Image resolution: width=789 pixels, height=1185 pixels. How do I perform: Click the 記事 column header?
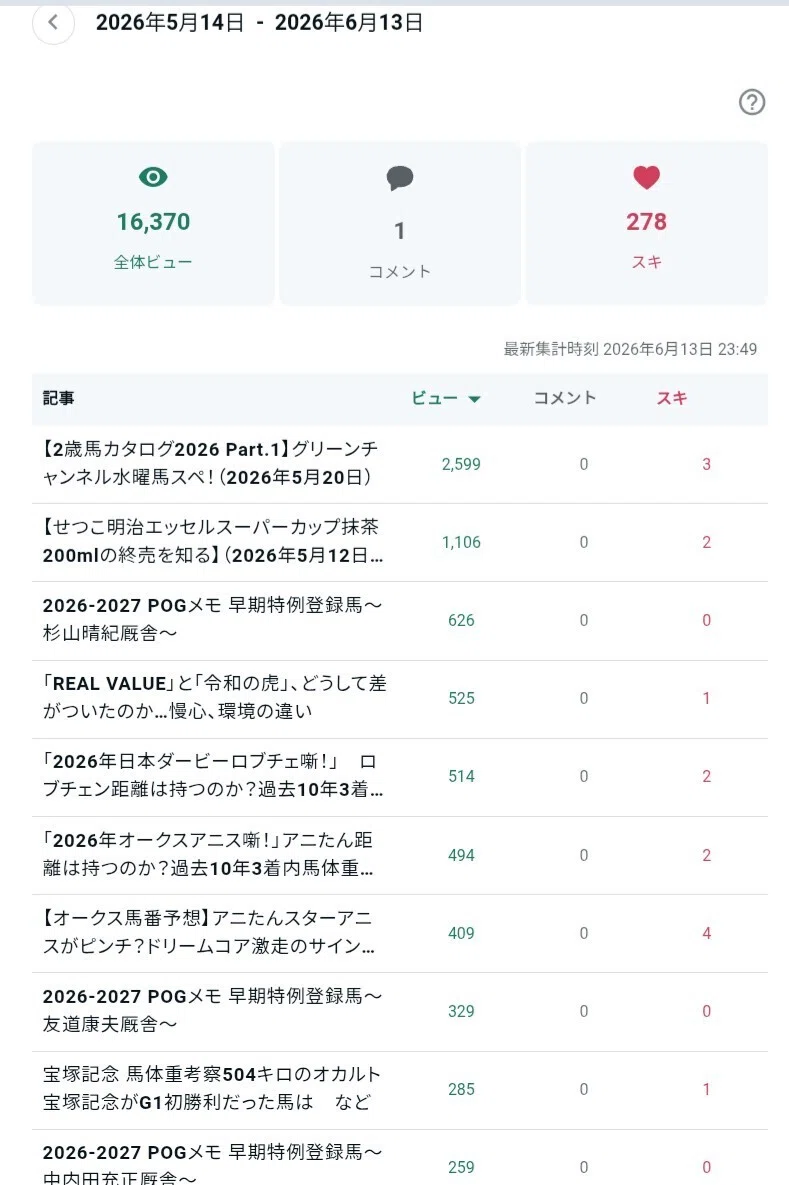(x=58, y=398)
